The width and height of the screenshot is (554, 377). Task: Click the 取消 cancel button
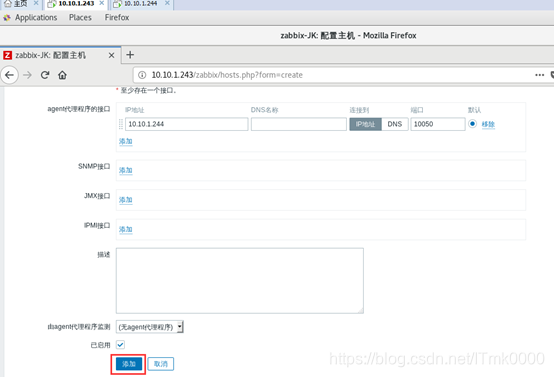(x=161, y=364)
